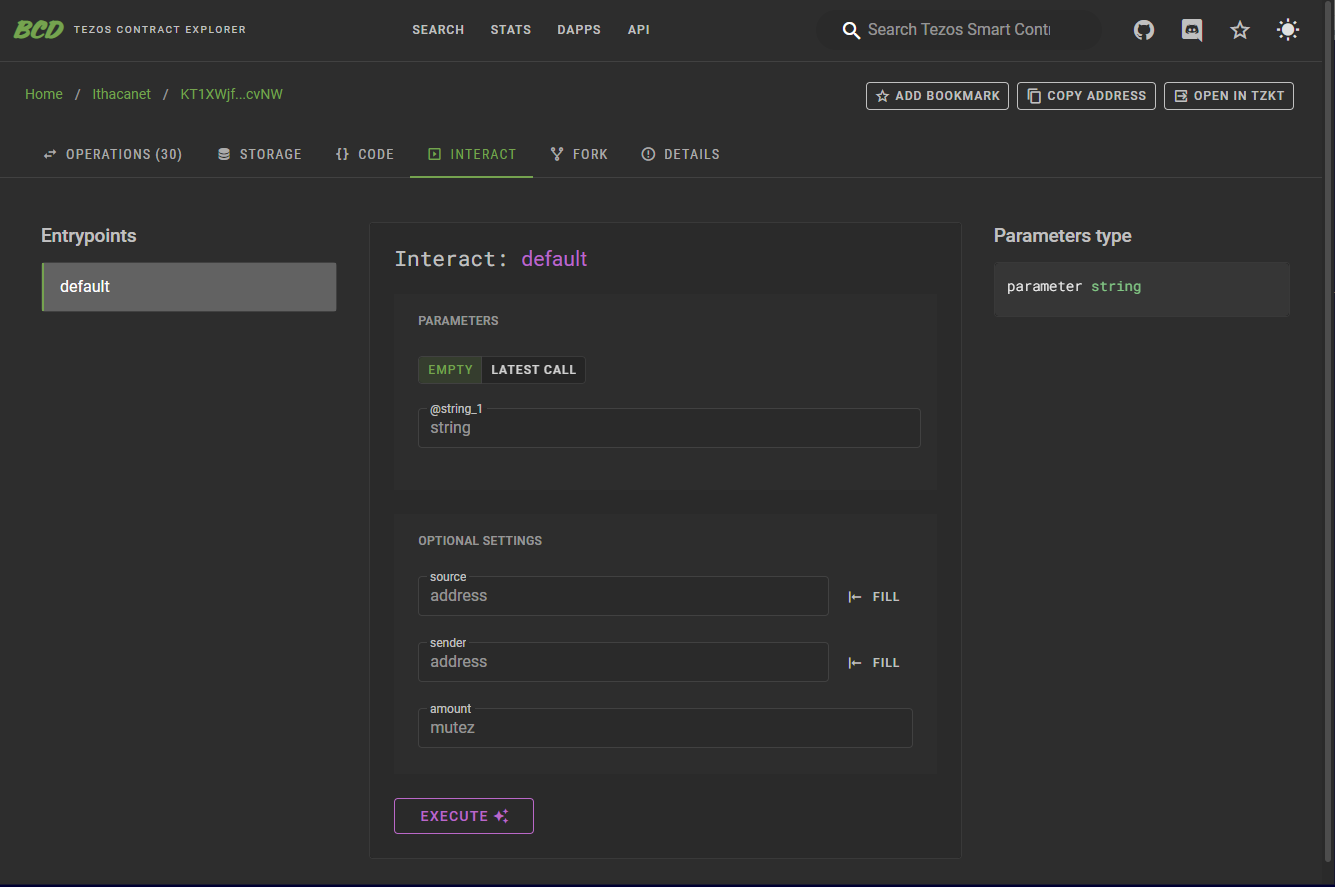Go to the Fork tab
The width and height of the screenshot is (1335, 887).
[x=579, y=154]
